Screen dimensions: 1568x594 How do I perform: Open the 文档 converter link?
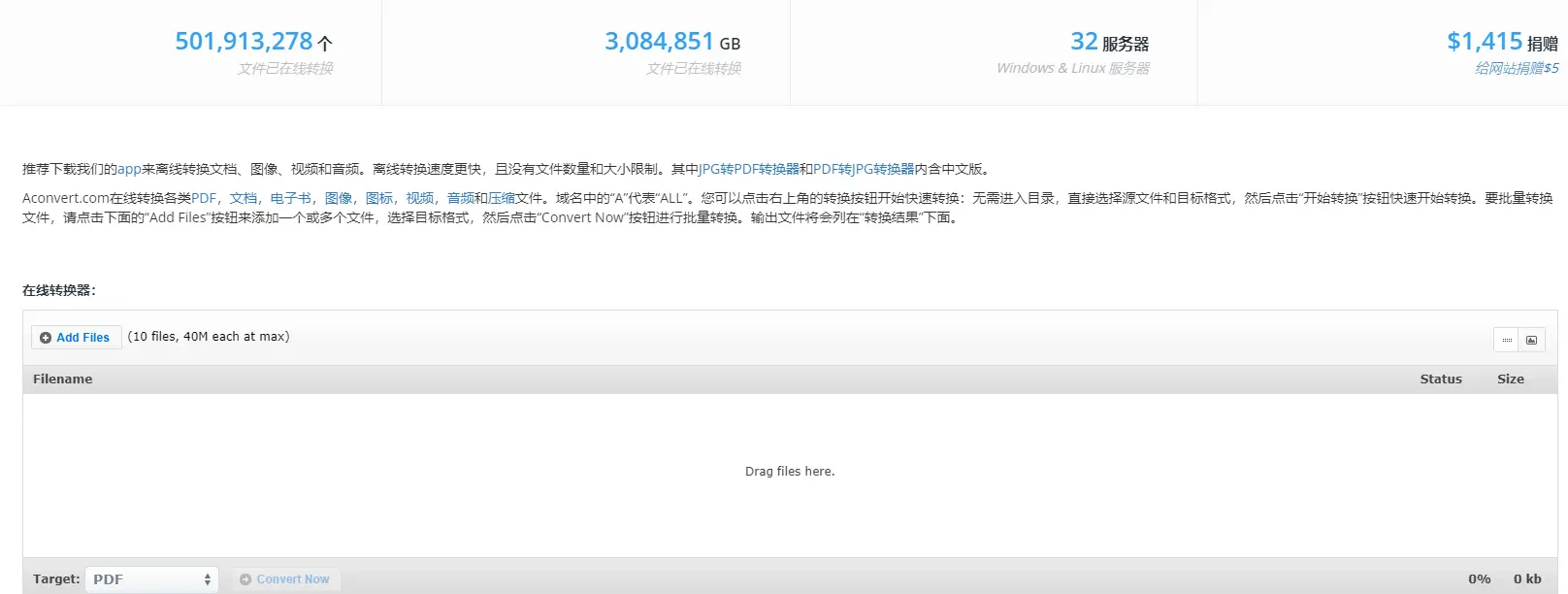243,198
